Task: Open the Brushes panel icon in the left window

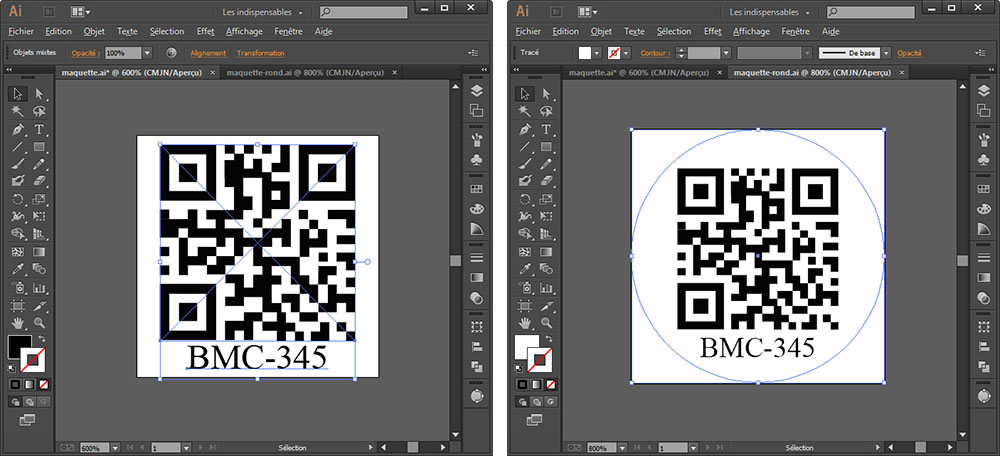Action: [476, 138]
